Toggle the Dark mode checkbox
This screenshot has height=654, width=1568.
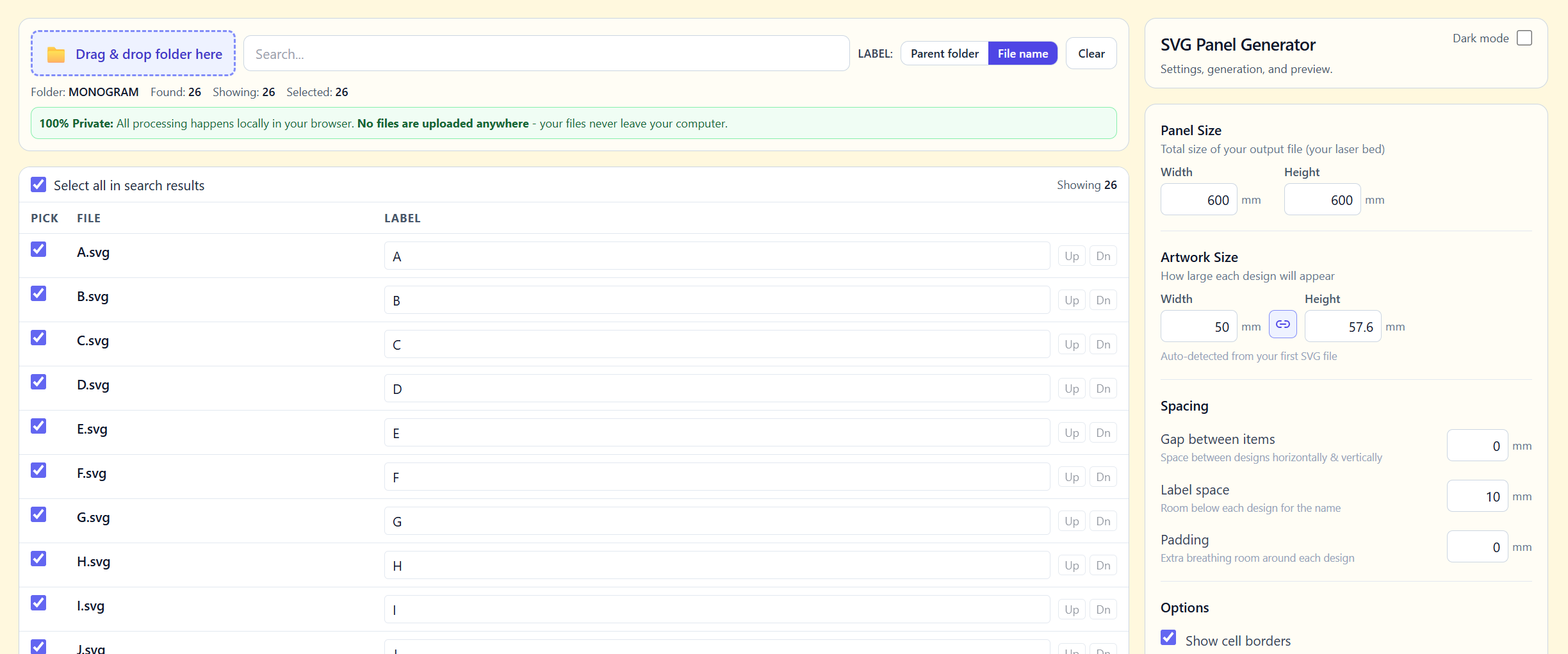point(1524,38)
